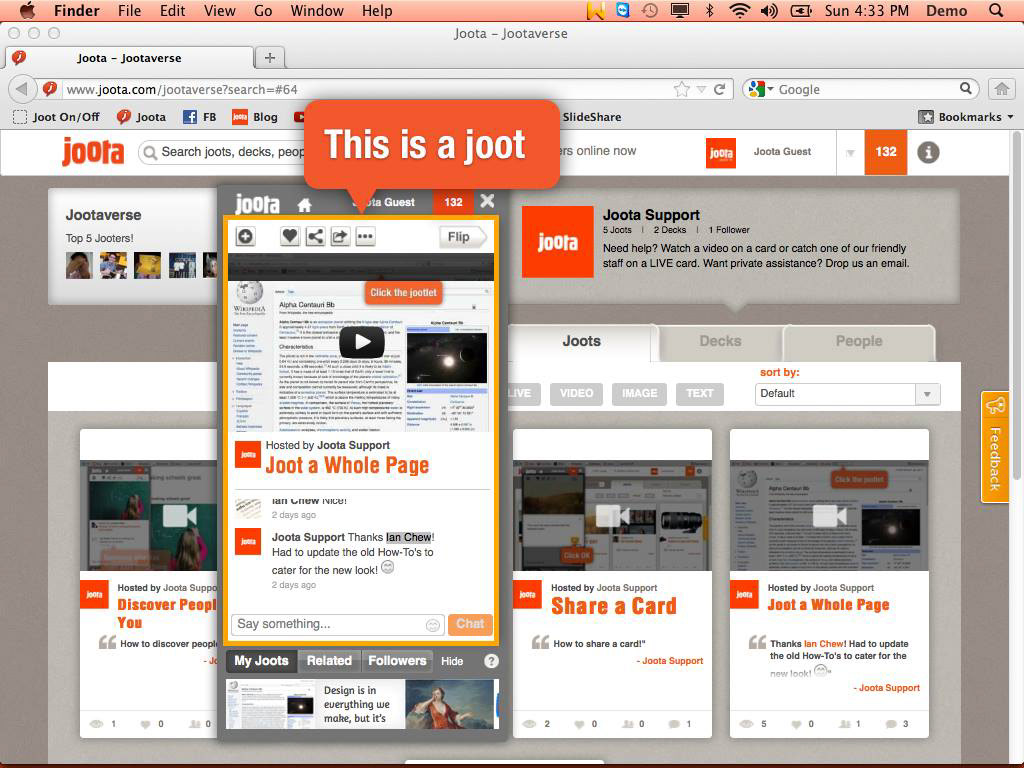Toggle the VIDEO filter button
This screenshot has height=768, width=1024.
pos(576,393)
